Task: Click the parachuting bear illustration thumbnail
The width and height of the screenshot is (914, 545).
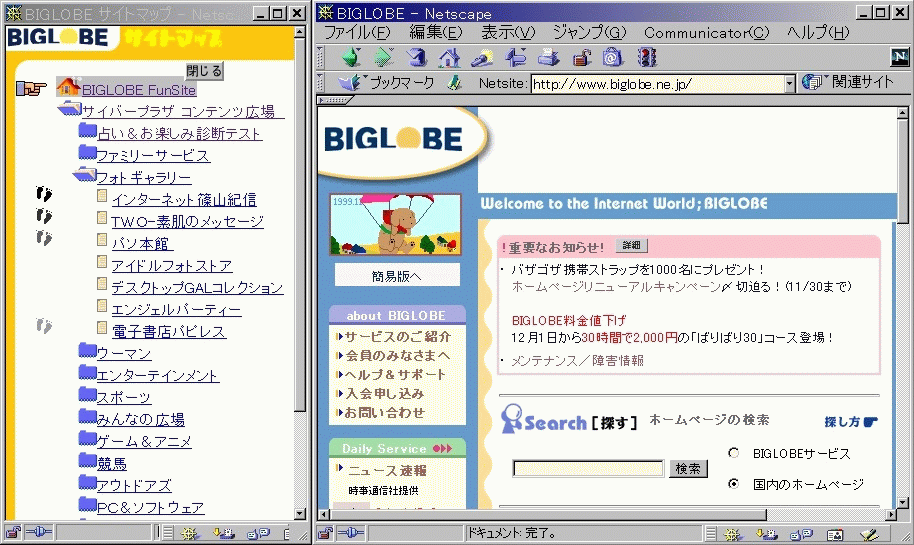Action: coord(395,224)
